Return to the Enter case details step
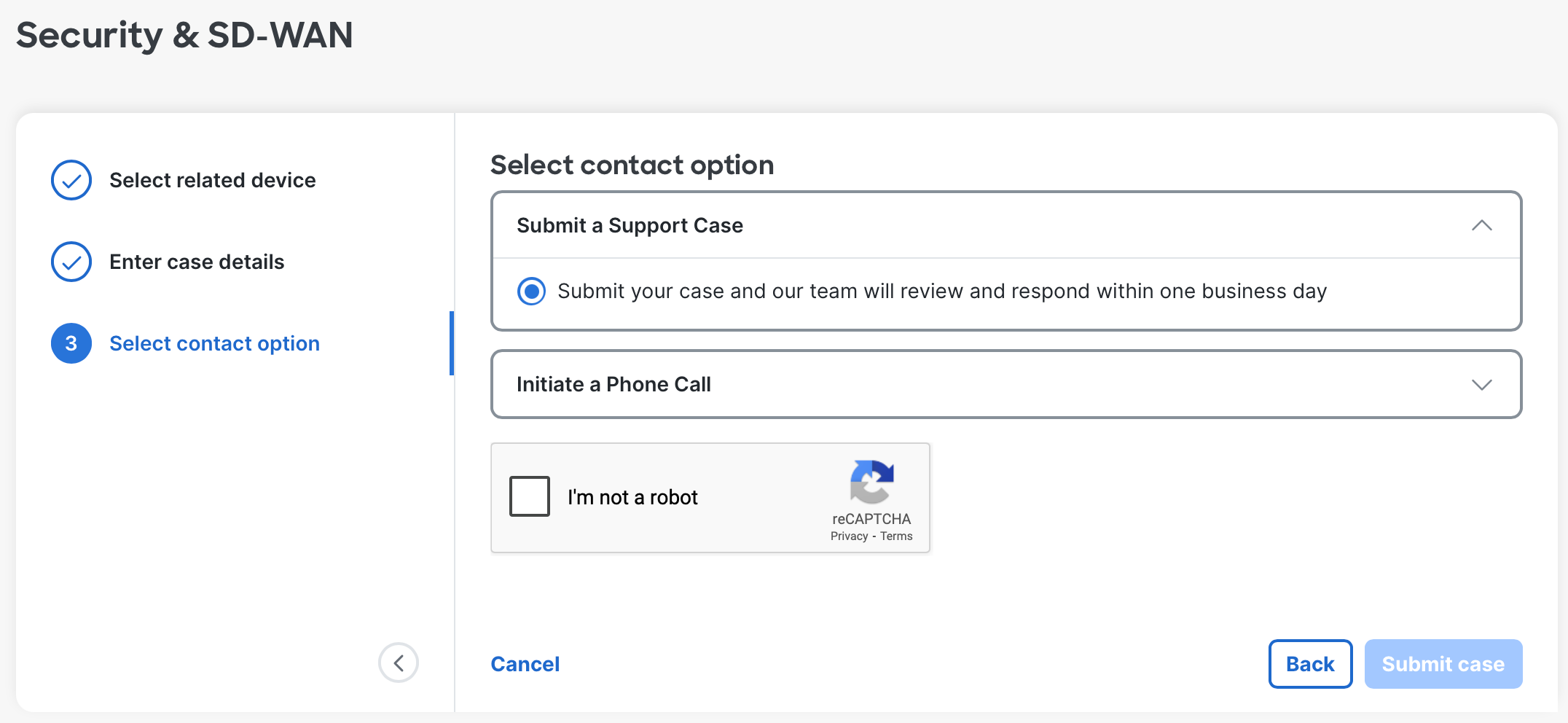The width and height of the screenshot is (1568, 723). [x=197, y=262]
